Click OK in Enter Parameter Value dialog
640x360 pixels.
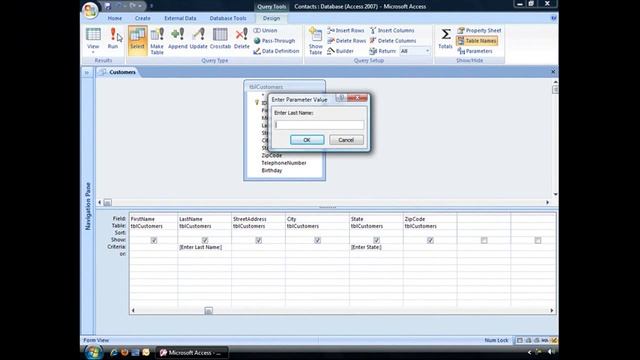point(307,140)
